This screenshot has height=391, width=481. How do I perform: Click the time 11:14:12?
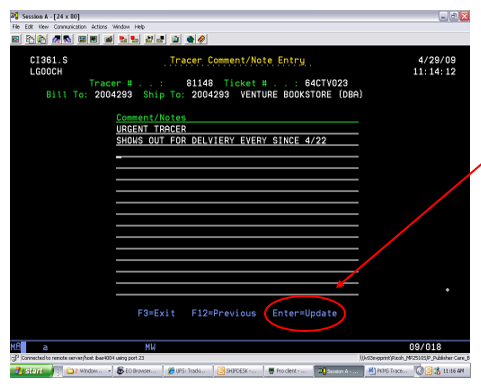434,72
